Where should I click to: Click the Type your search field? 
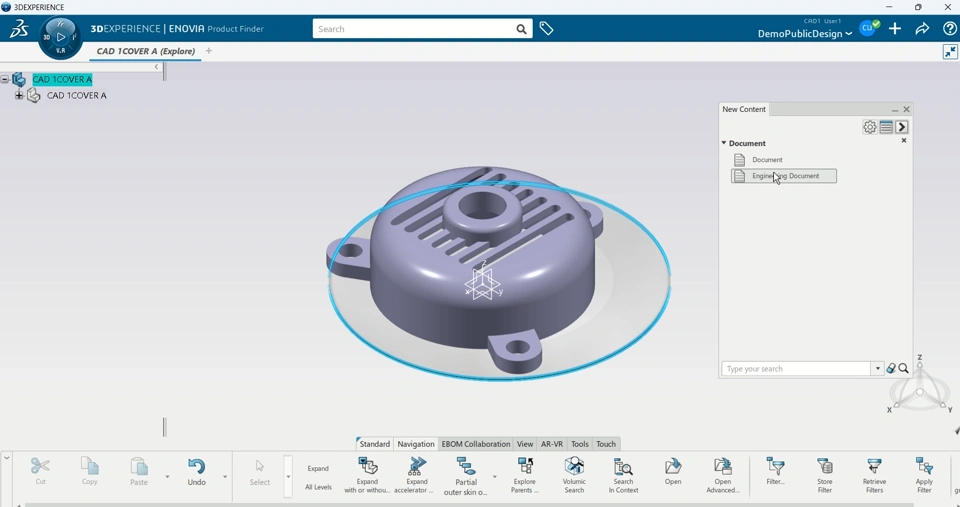click(x=796, y=369)
